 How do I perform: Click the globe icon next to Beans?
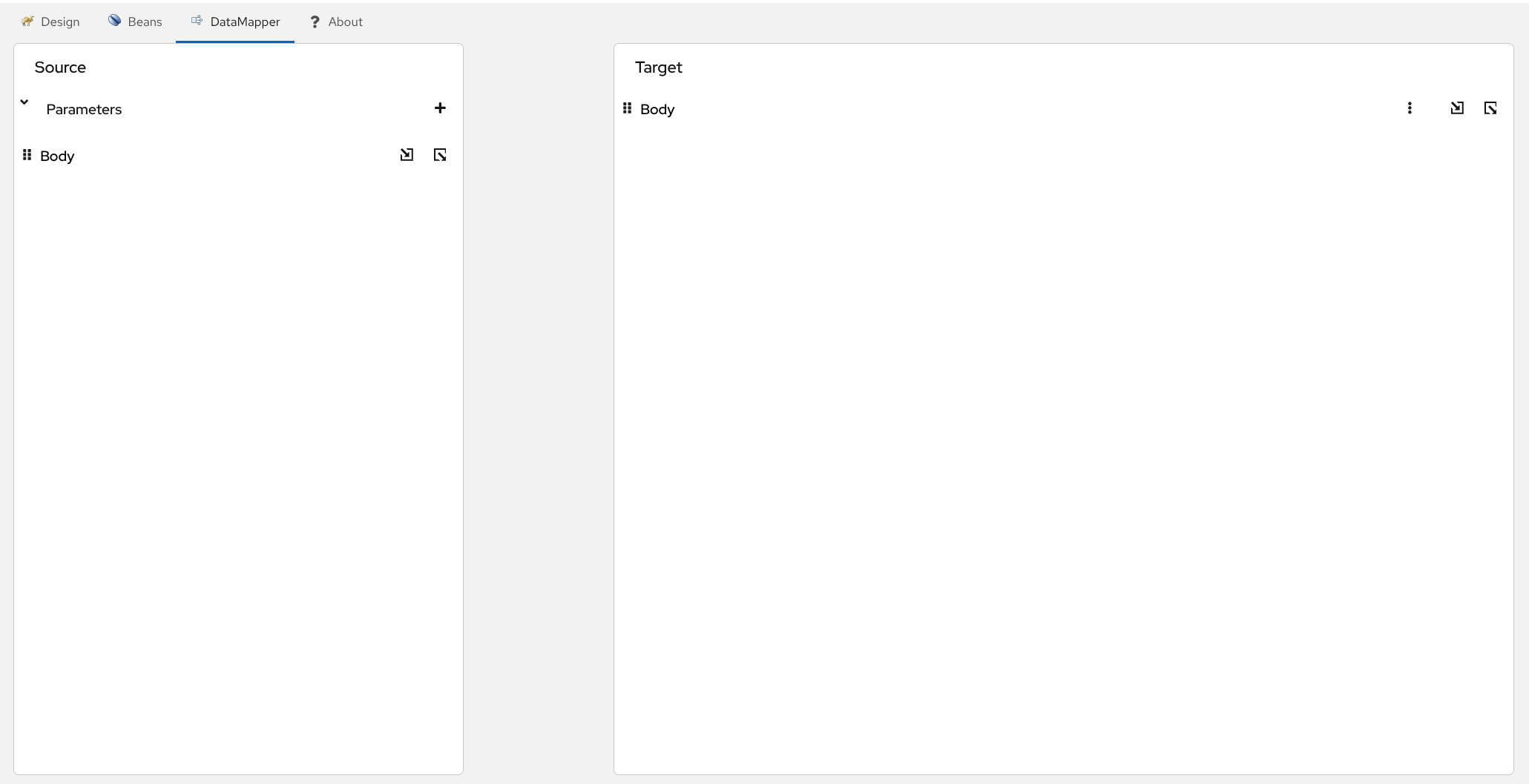coord(115,20)
